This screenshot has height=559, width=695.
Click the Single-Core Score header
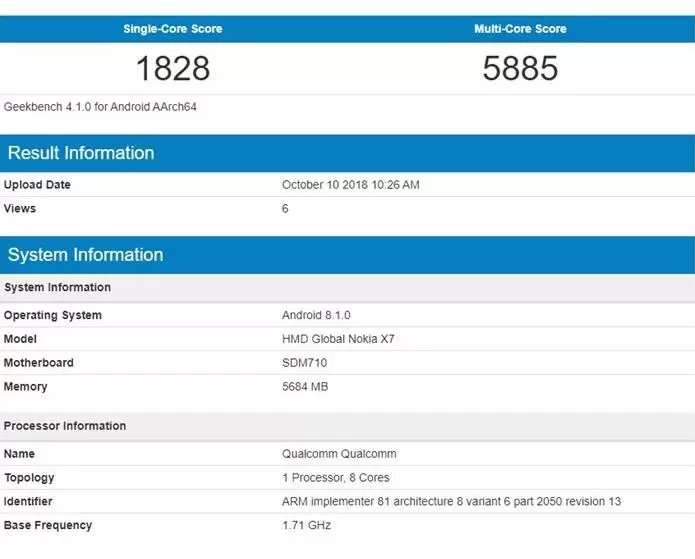pos(173,29)
